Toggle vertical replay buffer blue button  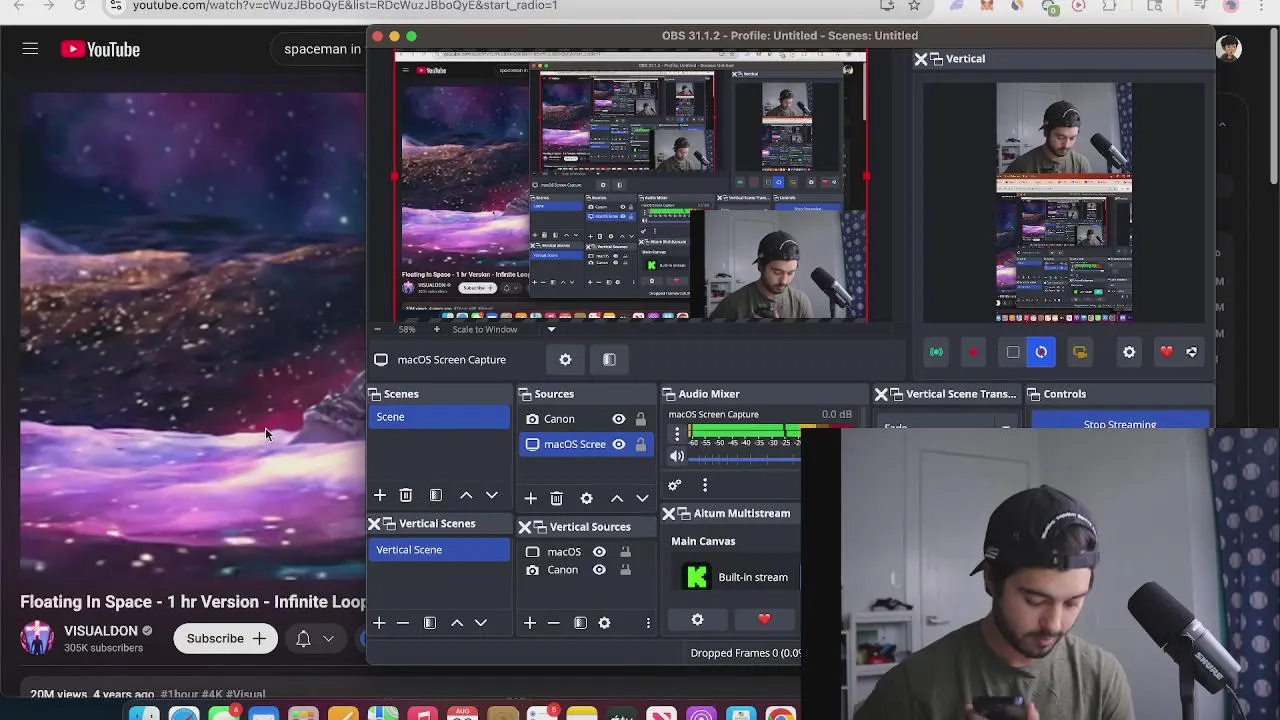[x=1041, y=352]
